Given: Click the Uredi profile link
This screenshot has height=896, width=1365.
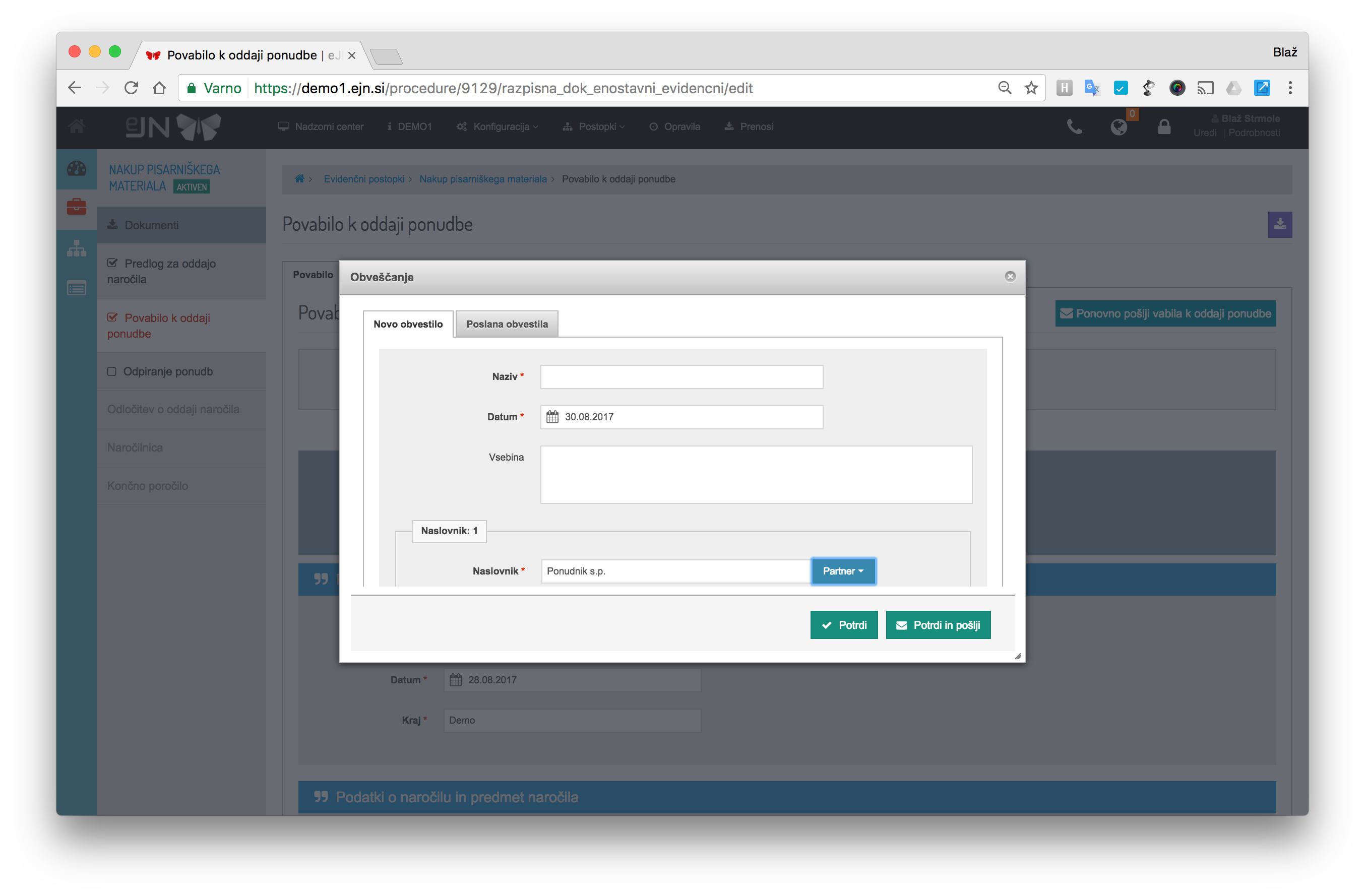Looking at the screenshot, I should pyautogui.click(x=1204, y=133).
